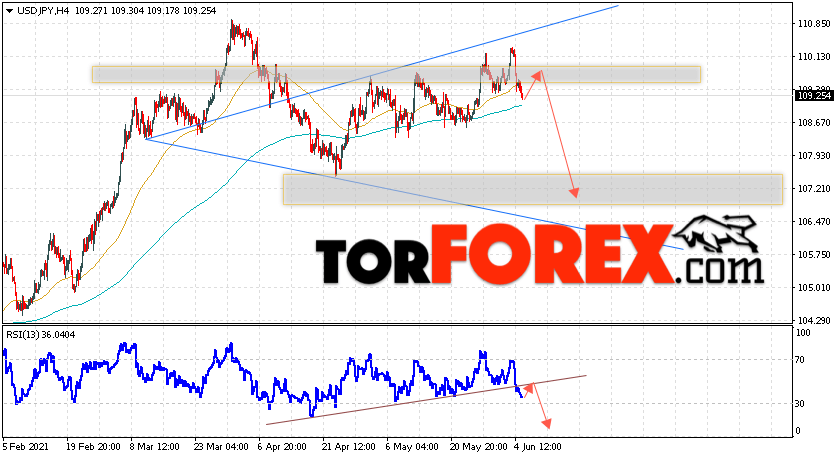Viewport: 838px width, 458px height.
Task: Select the current price label 109.254
Action: (813, 96)
